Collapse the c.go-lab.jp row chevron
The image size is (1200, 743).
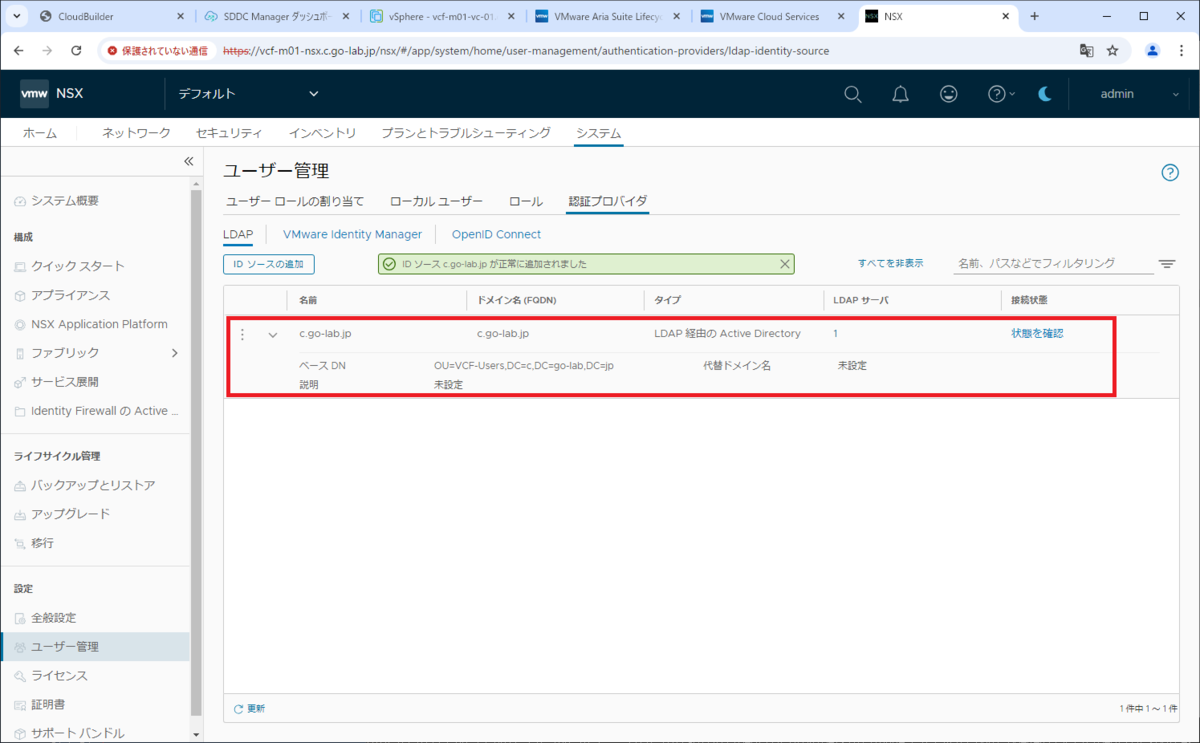tap(273, 335)
